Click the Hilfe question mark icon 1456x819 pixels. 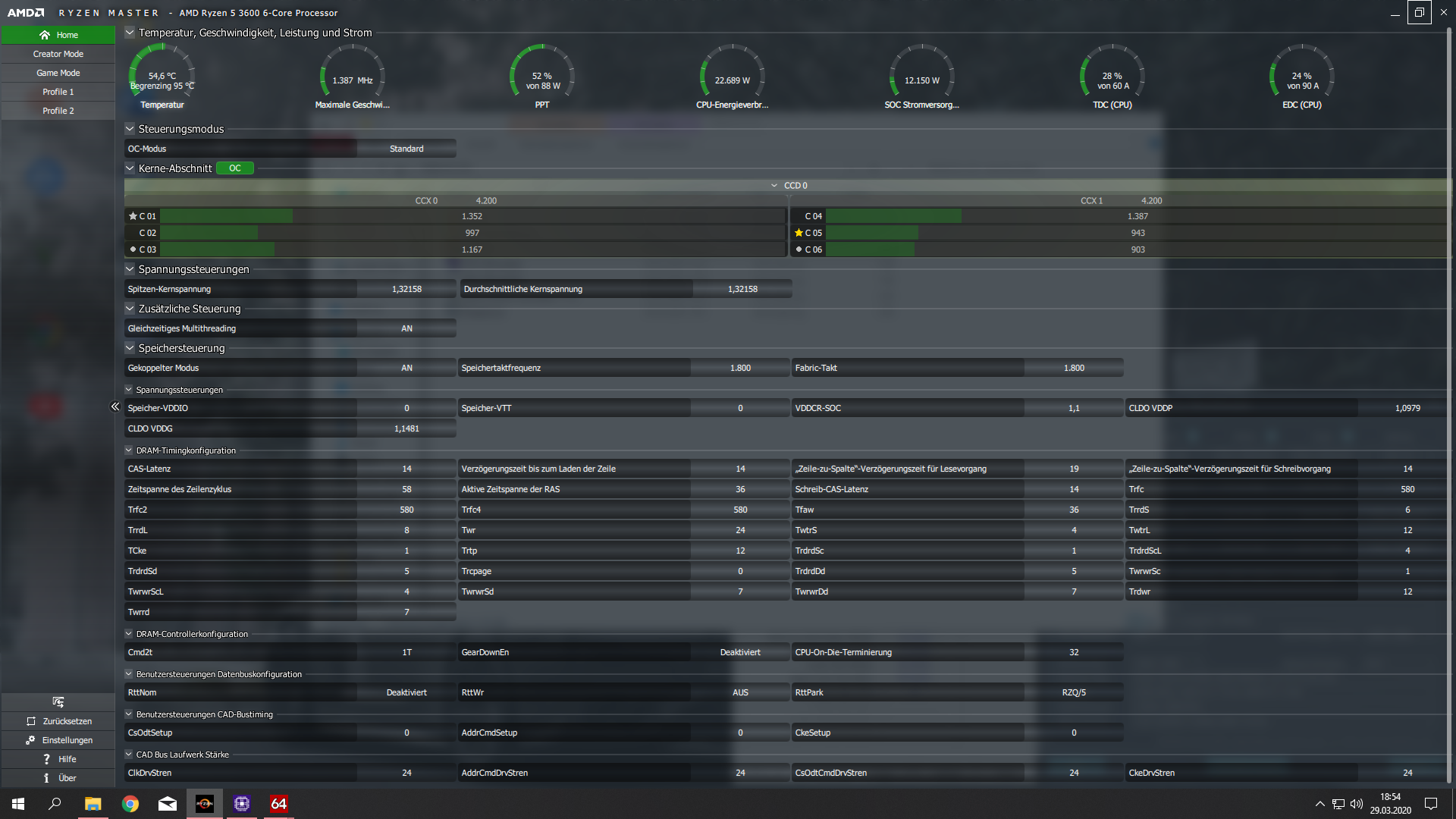(46, 759)
